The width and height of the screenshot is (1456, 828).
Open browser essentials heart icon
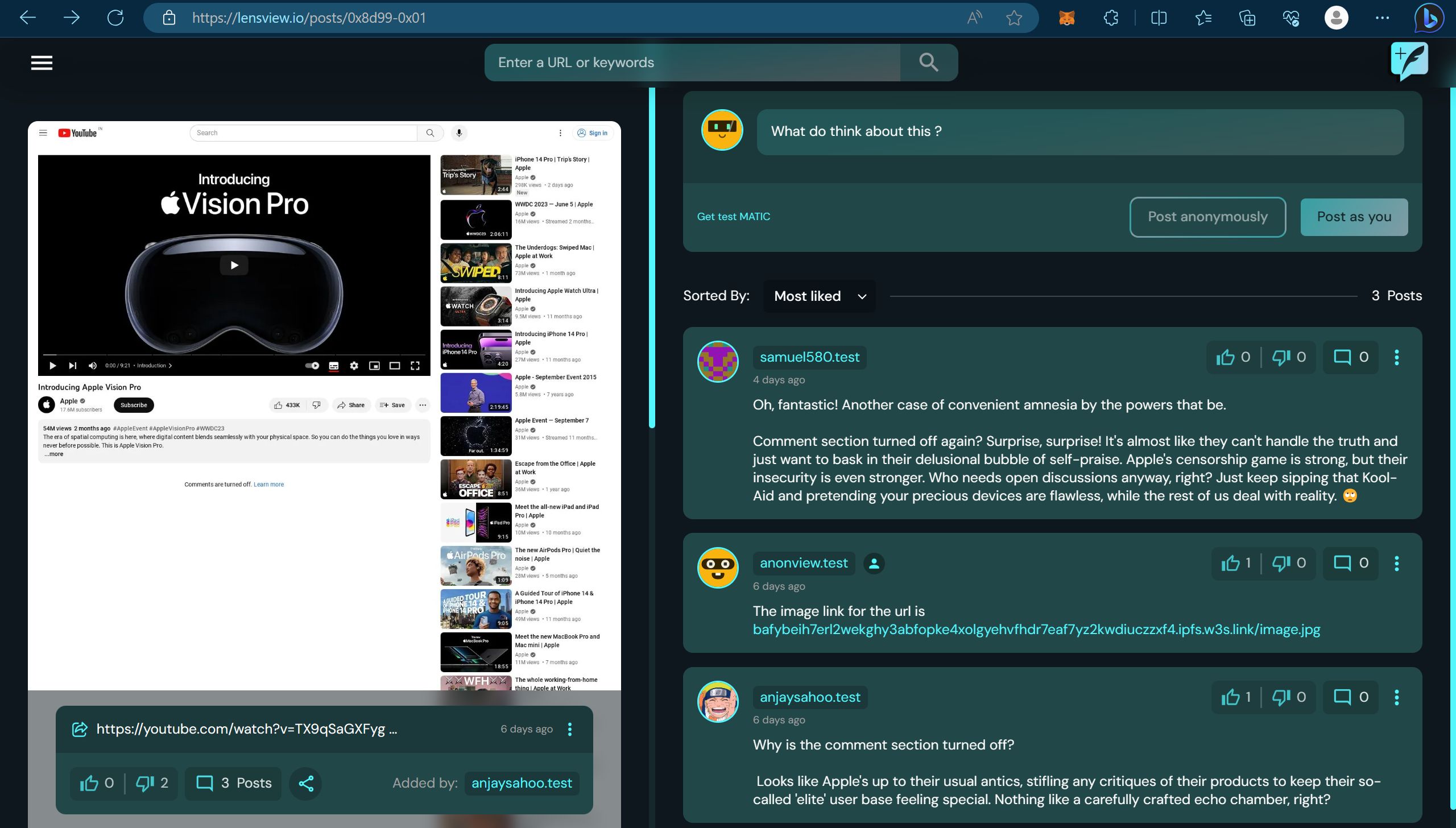point(1291,18)
